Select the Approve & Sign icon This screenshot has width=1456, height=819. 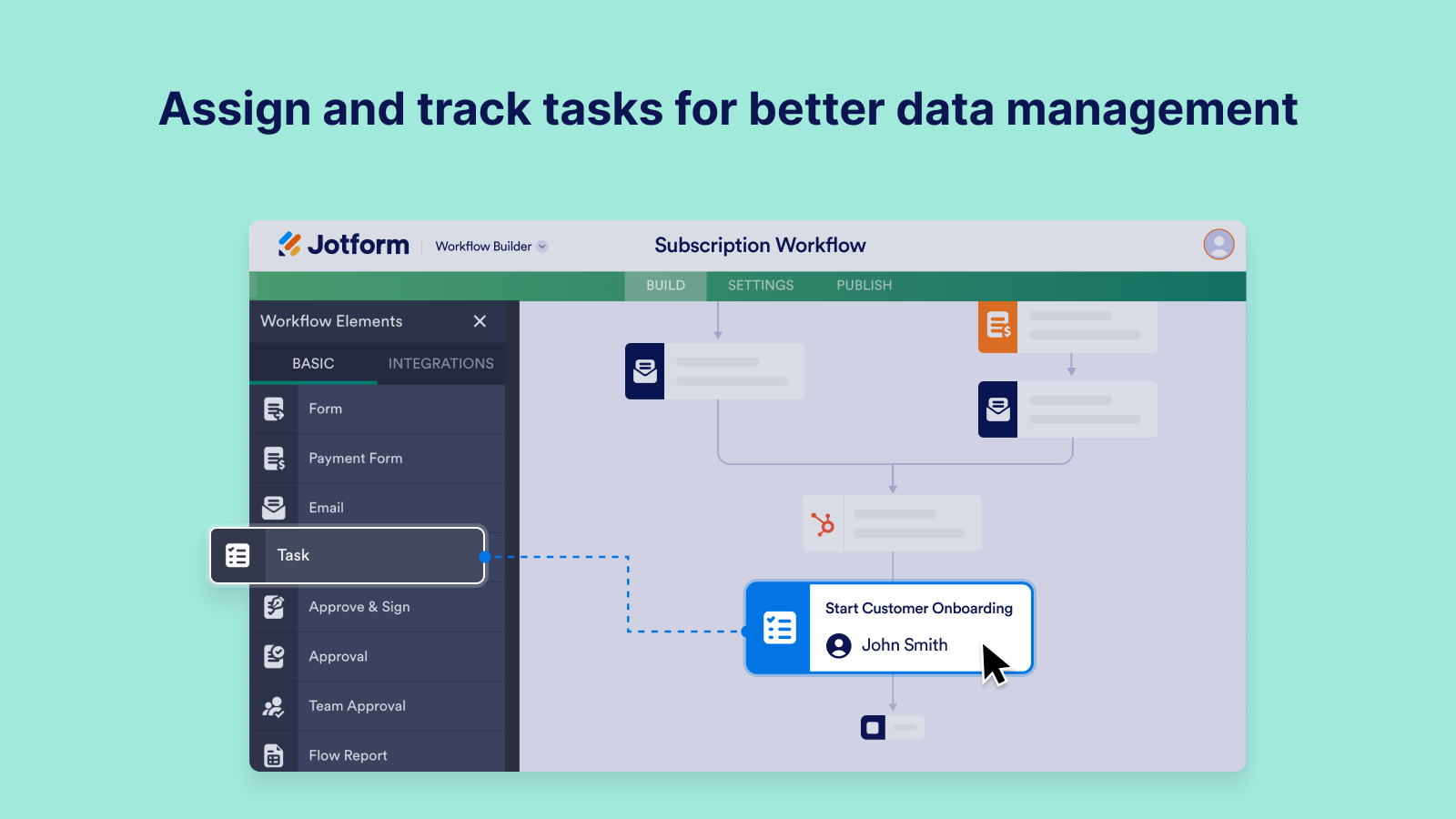coord(274,607)
